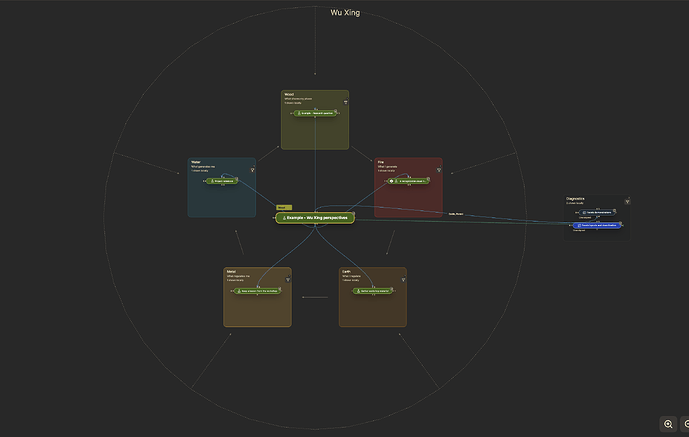Select the green node inside the Earth group

tap(373, 291)
